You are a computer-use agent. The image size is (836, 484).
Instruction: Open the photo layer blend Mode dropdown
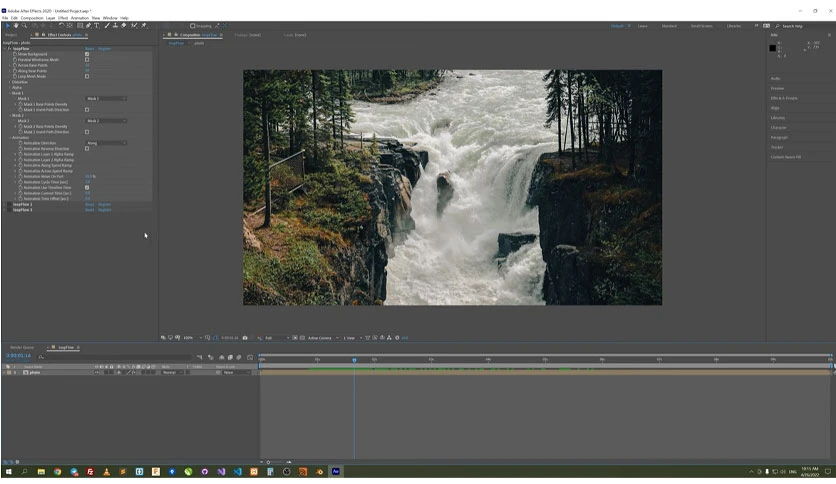pos(172,373)
